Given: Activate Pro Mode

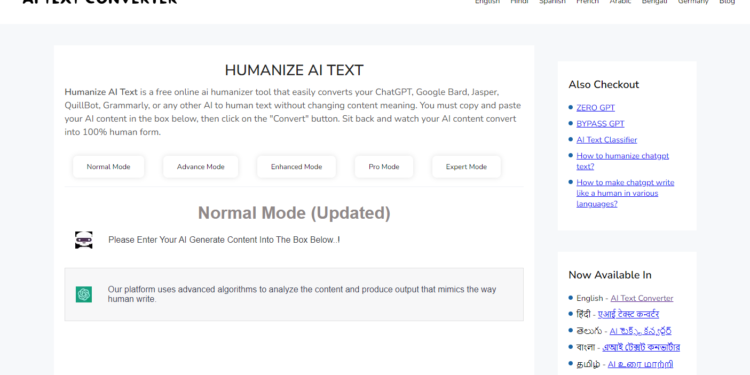Looking at the screenshot, I should coord(384,167).
